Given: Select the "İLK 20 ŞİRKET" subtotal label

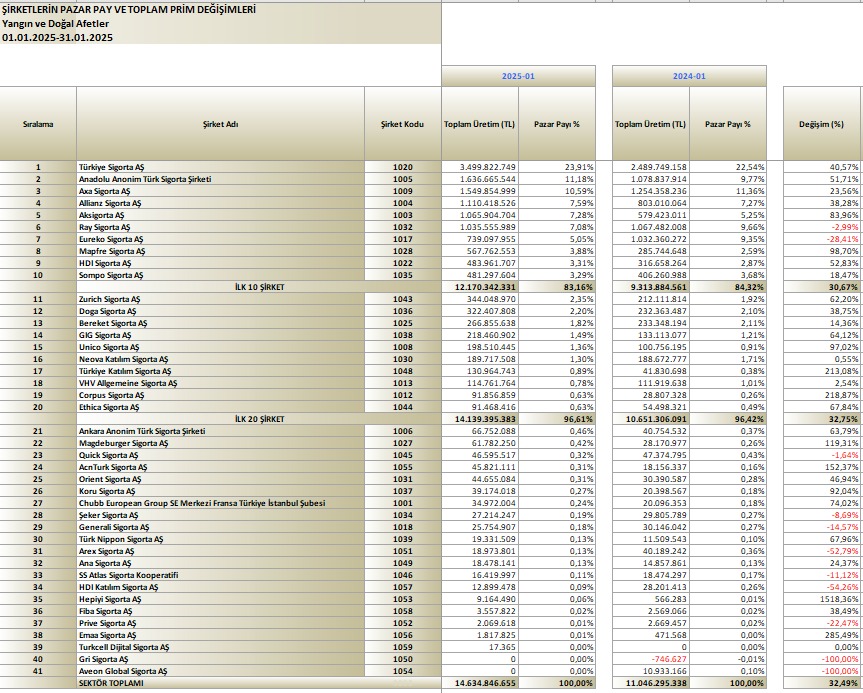Looking at the screenshot, I should pos(259,419).
